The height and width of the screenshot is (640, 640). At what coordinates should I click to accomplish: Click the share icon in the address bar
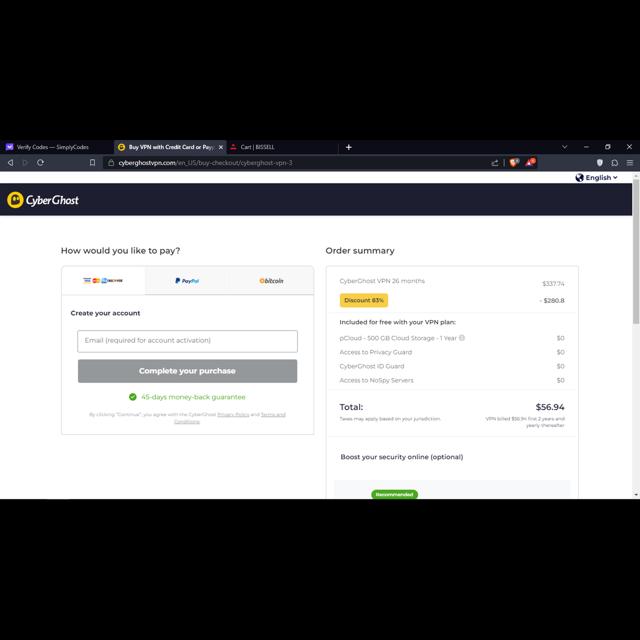(495, 163)
